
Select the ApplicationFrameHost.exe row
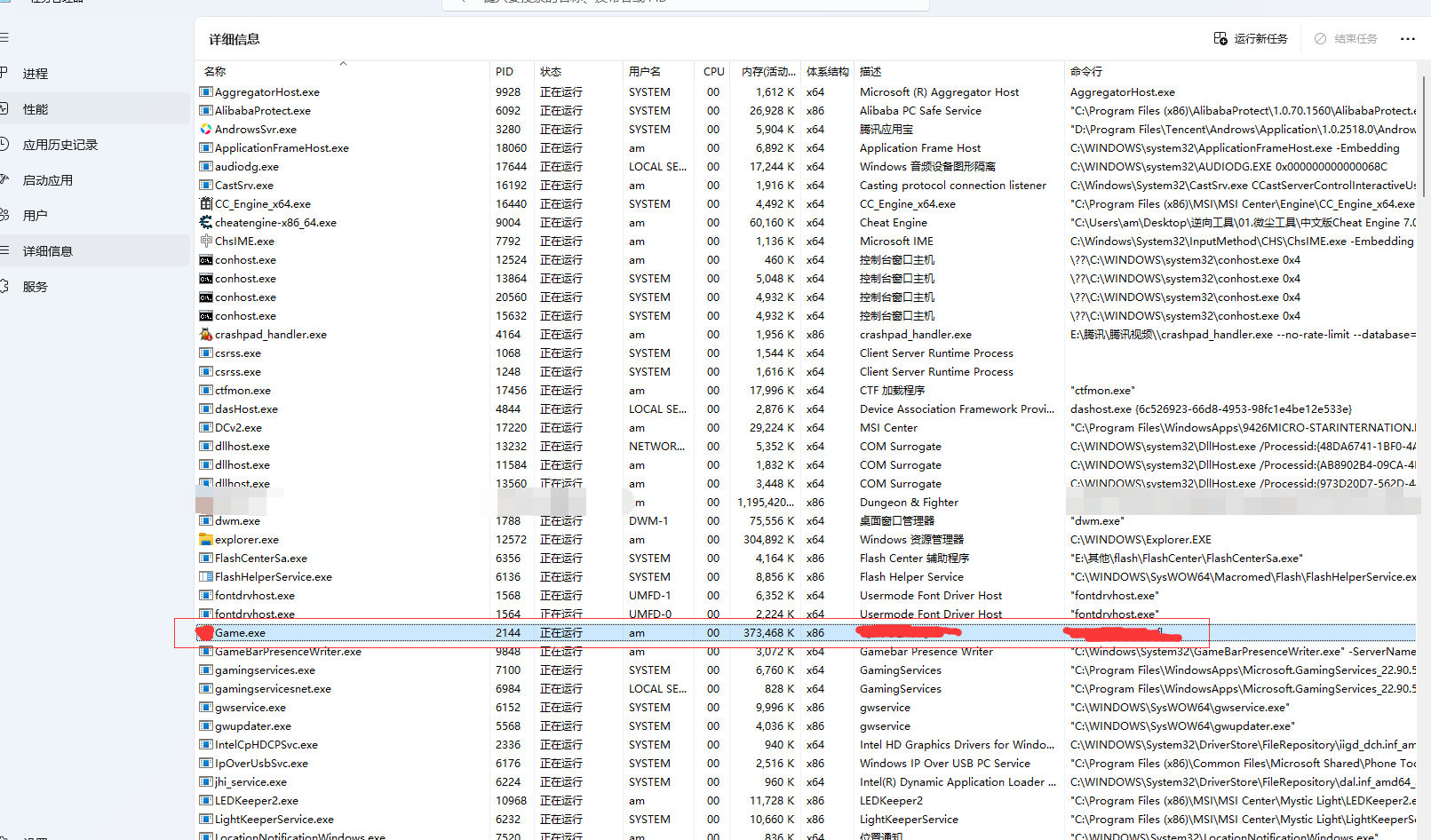tap(807, 147)
